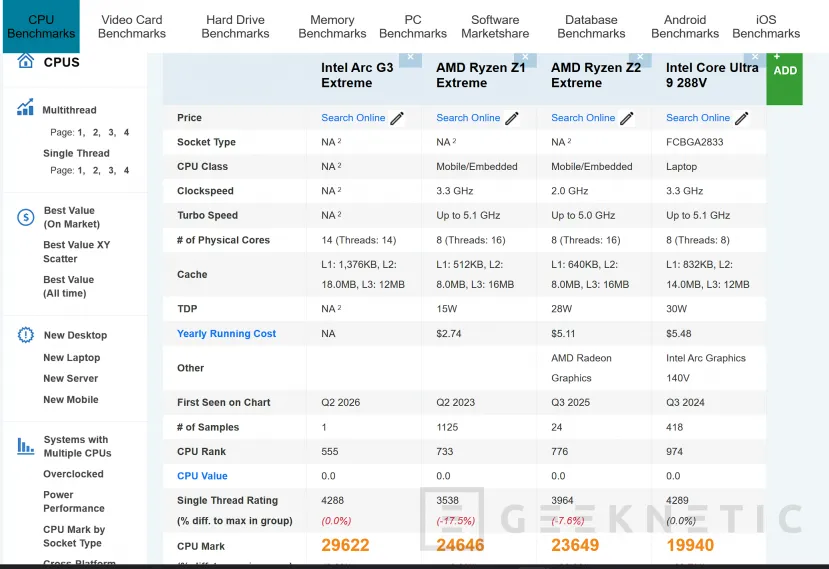Open Single Thread sidebar link
829x569 pixels.
tap(76, 153)
